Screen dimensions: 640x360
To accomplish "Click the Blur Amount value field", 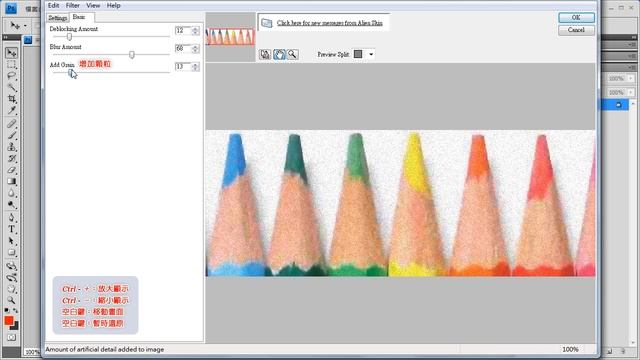I will pos(182,49).
